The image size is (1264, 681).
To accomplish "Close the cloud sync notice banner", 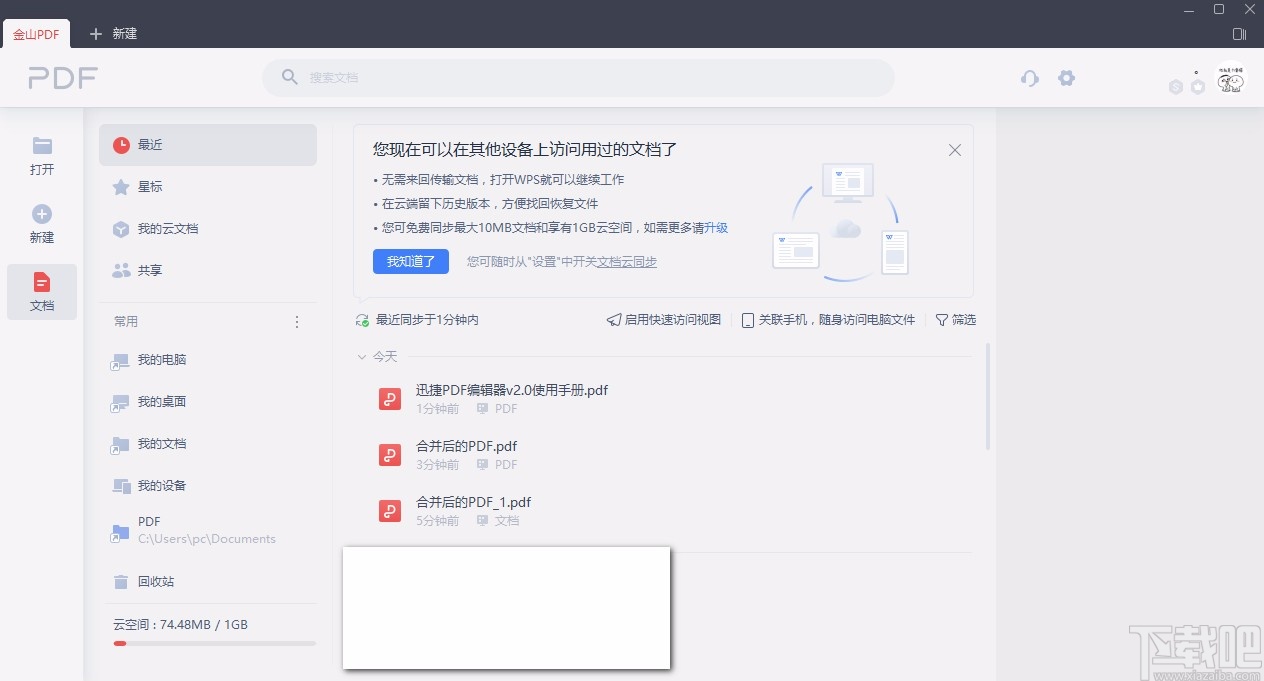I will (x=955, y=150).
